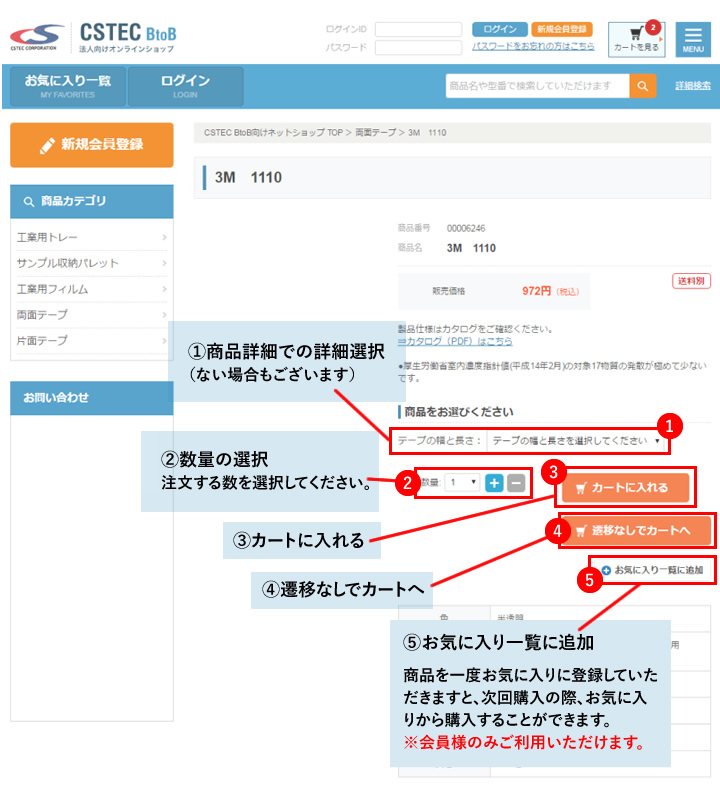Open the お気に入り一覧 MY FAVORITES tab

(x=68, y=86)
